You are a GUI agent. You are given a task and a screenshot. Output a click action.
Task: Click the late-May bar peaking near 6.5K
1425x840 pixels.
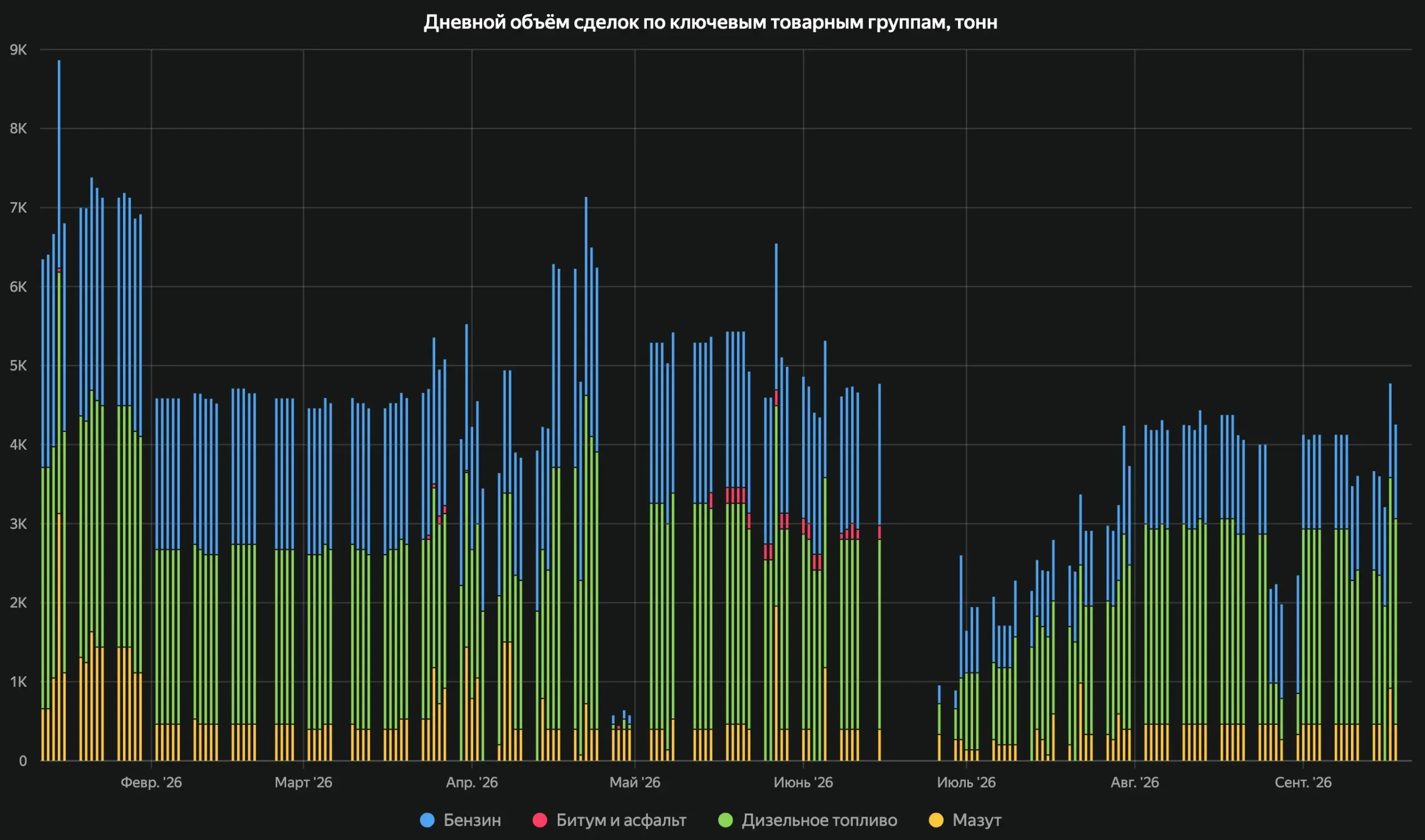point(777,502)
